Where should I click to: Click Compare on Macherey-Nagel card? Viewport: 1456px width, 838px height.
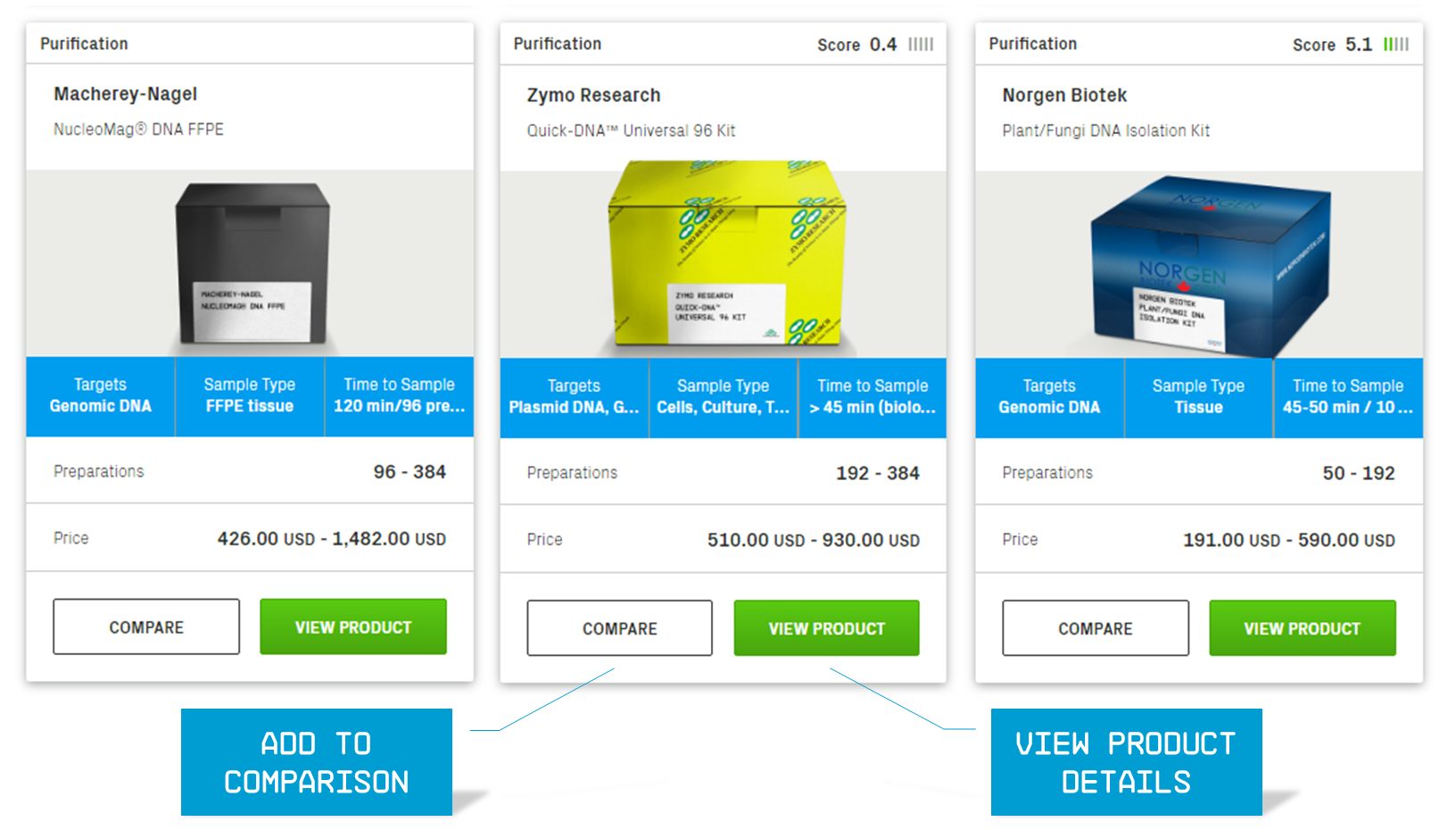[x=146, y=626]
